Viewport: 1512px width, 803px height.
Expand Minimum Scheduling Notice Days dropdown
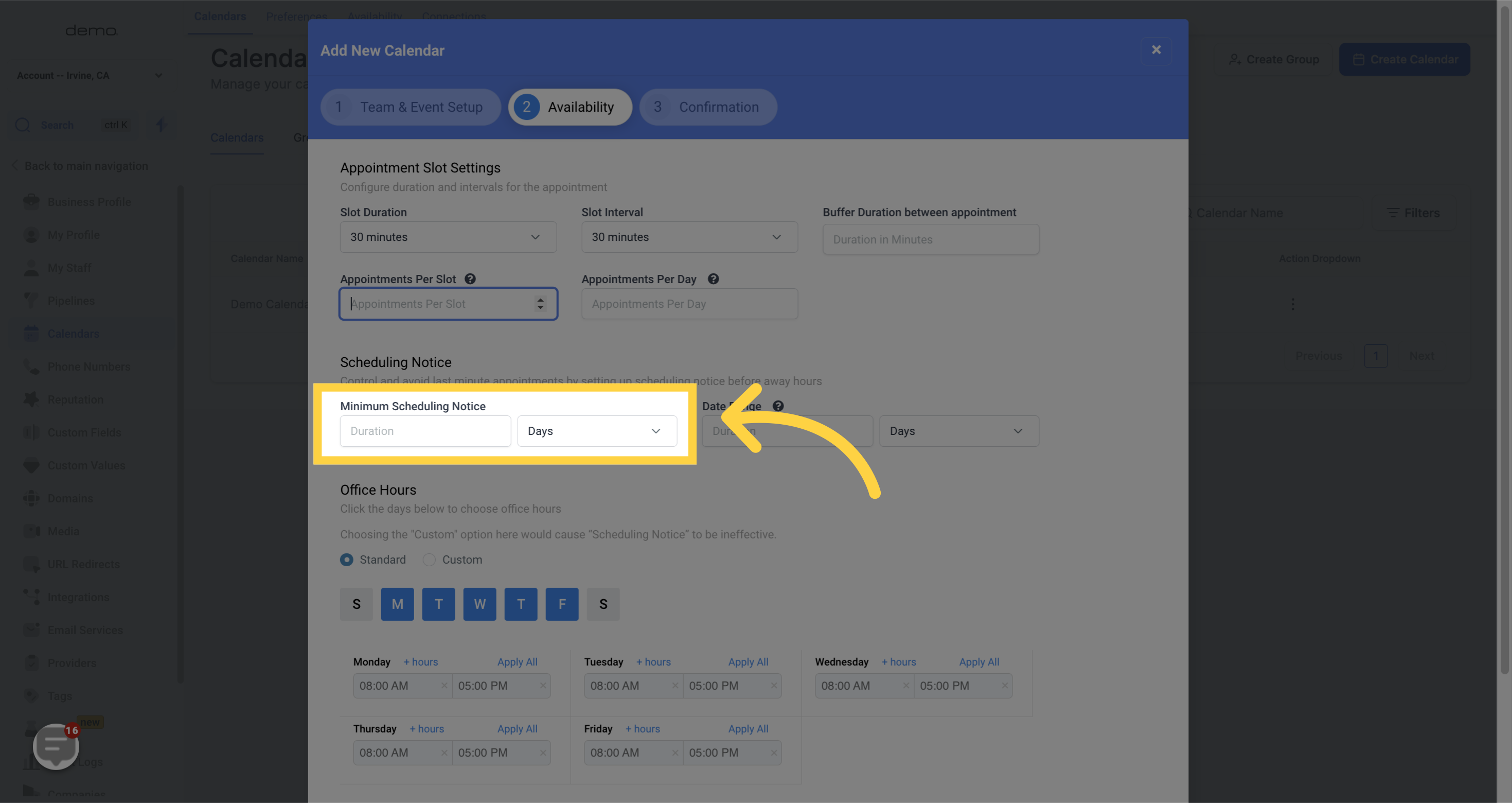click(x=597, y=431)
